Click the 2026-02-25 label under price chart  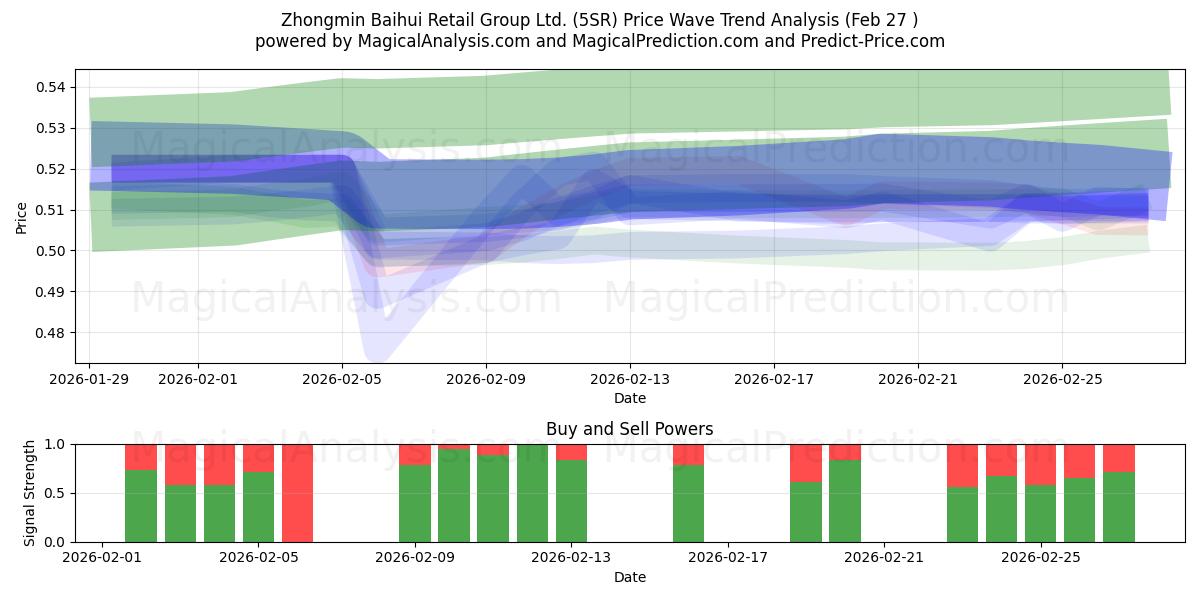[x=1062, y=379]
